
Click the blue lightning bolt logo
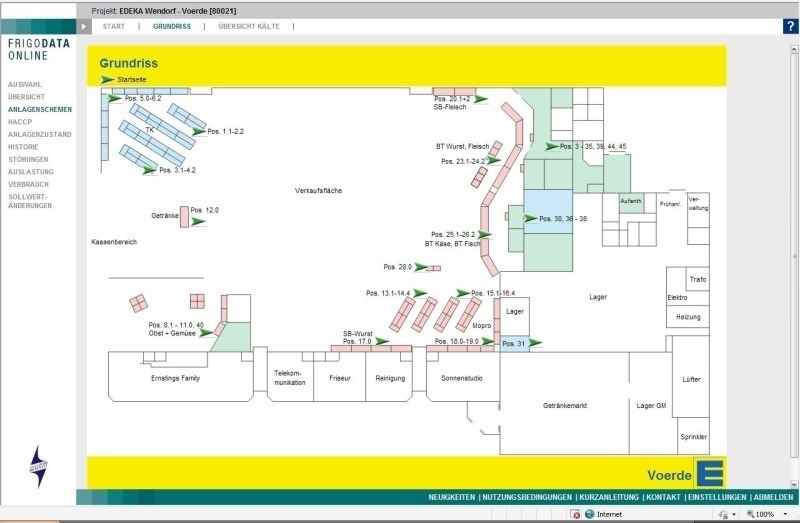tap(38, 467)
